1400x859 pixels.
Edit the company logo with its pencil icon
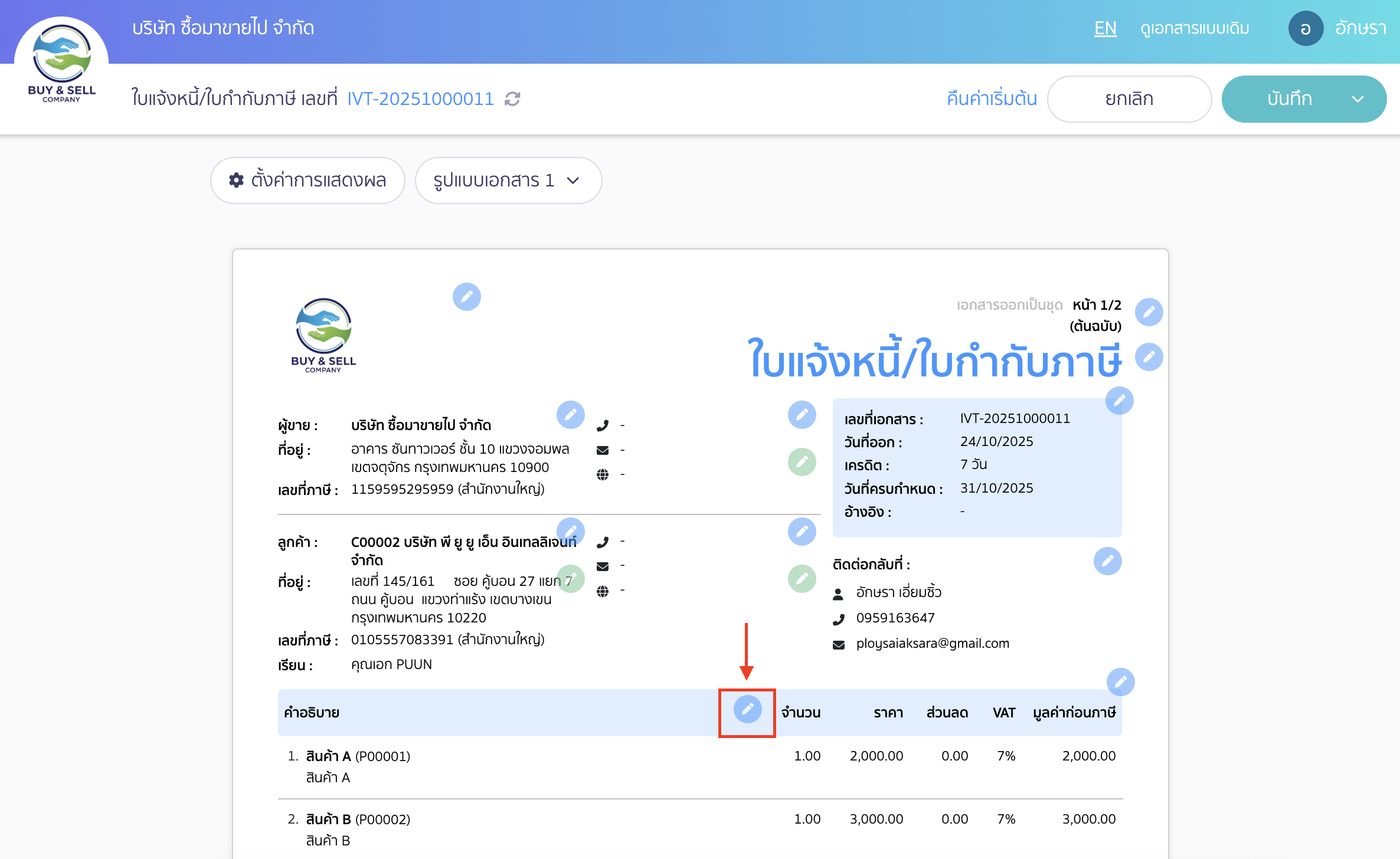click(x=466, y=297)
